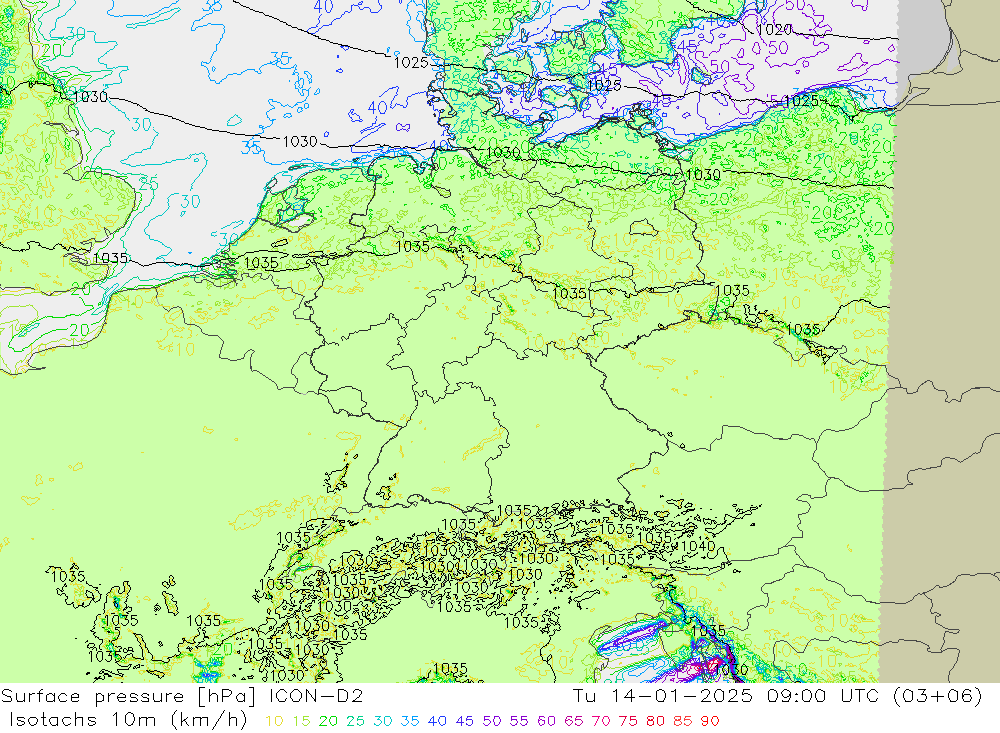This screenshot has height=733, width=1000.
Task: Select the 45 value in isotach legend
Action: pos(464,722)
